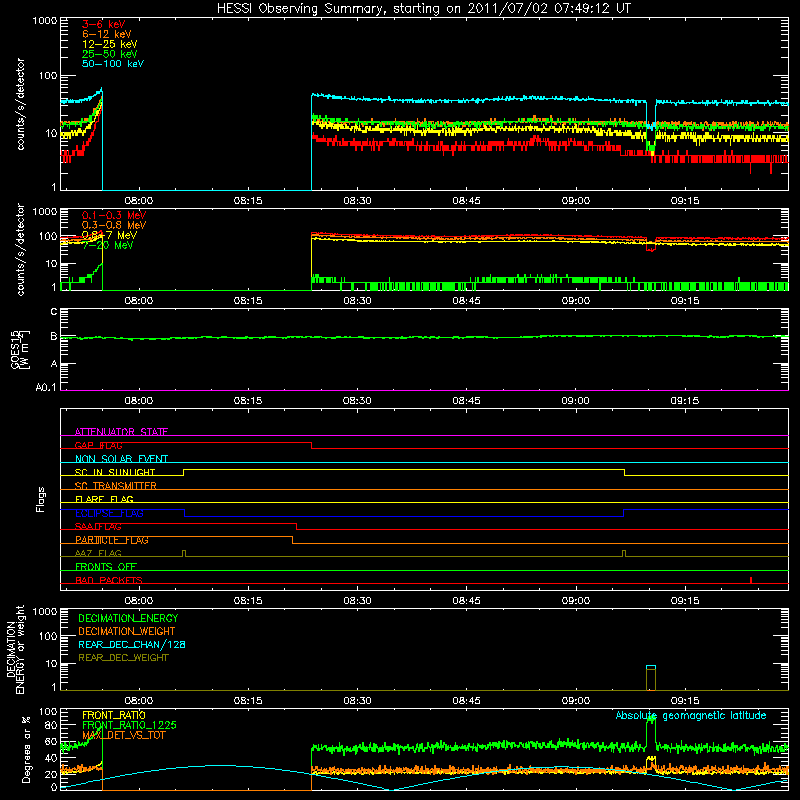Screen dimensions: 800x800
Task: Click the Absolute geomagnetic latitude label
Action: pyautogui.click(x=691, y=716)
